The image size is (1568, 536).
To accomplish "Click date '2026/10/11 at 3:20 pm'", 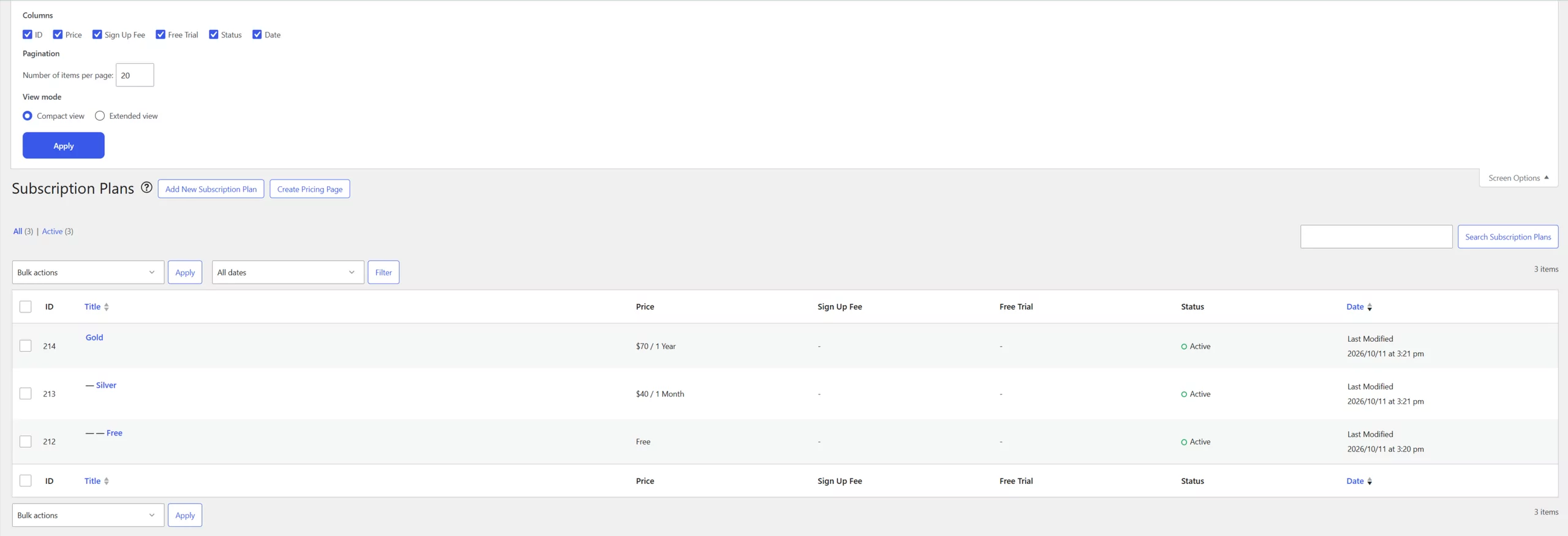I will tap(1385, 449).
